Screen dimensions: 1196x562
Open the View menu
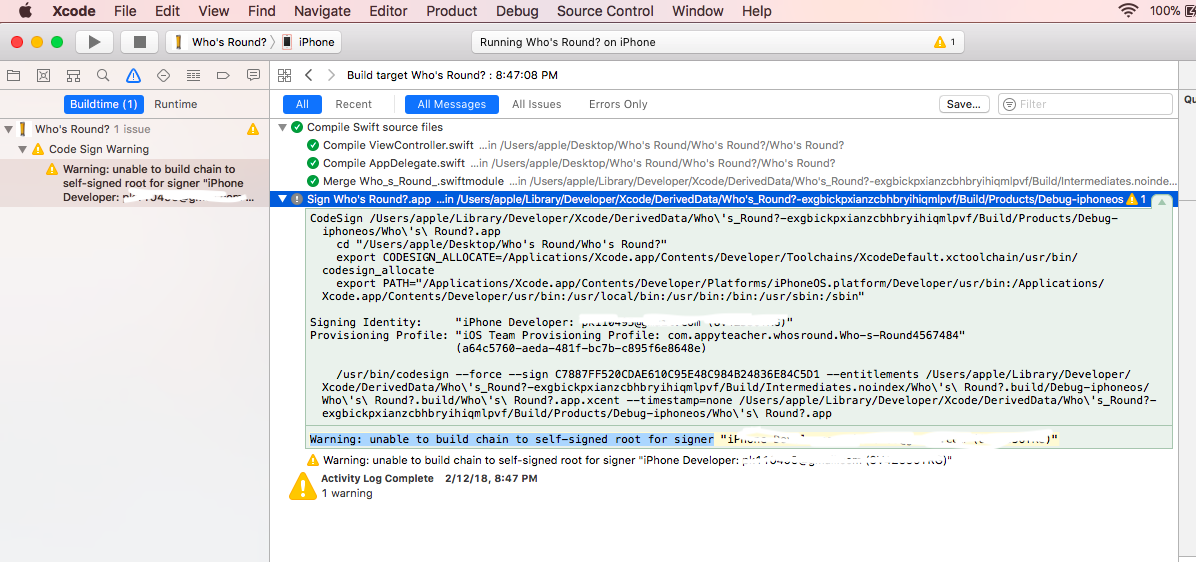point(214,11)
